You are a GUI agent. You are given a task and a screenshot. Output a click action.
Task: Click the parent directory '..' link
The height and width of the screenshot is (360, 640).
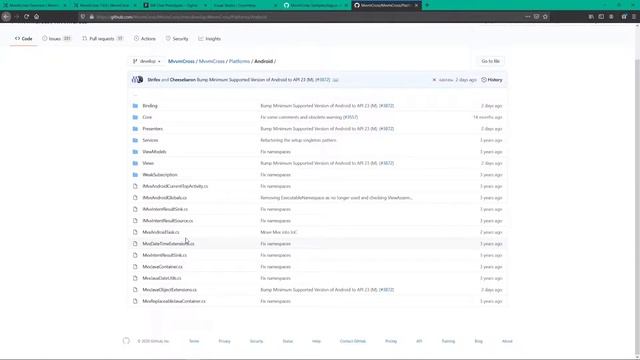135,95
